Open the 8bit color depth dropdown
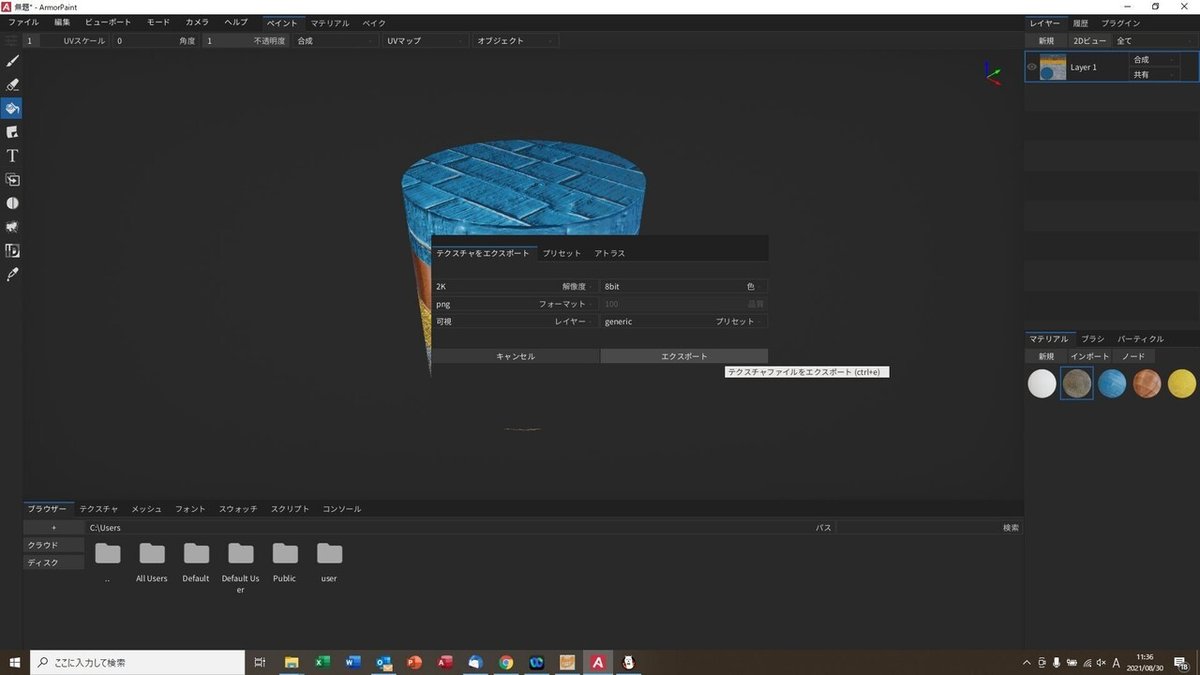1200x675 pixels. pyautogui.click(x=684, y=286)
